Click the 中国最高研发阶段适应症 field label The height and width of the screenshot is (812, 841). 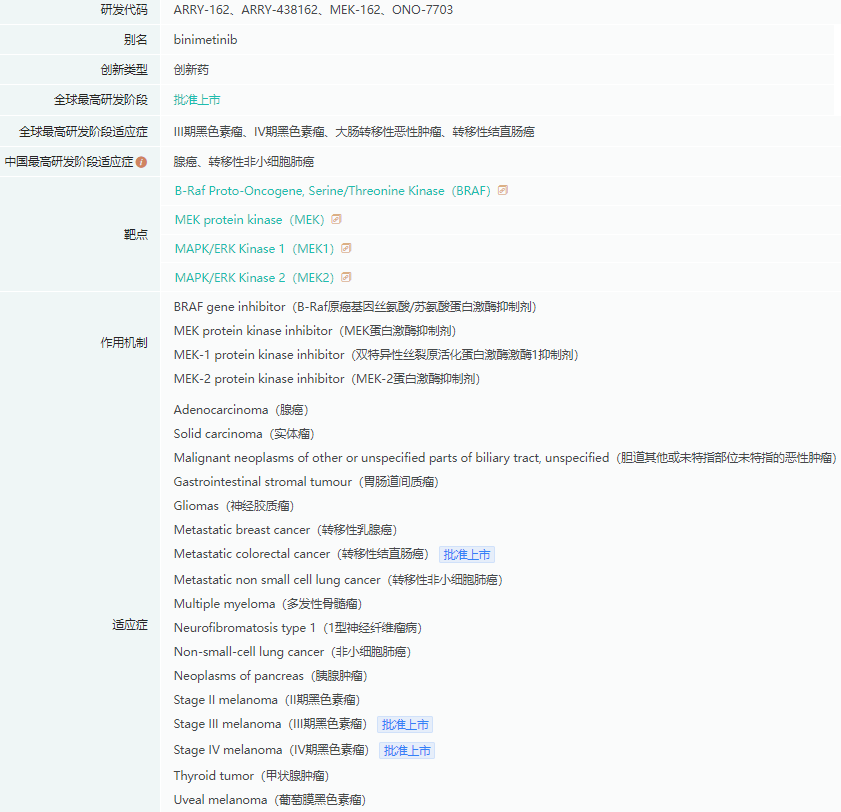[x=69, y=162]
